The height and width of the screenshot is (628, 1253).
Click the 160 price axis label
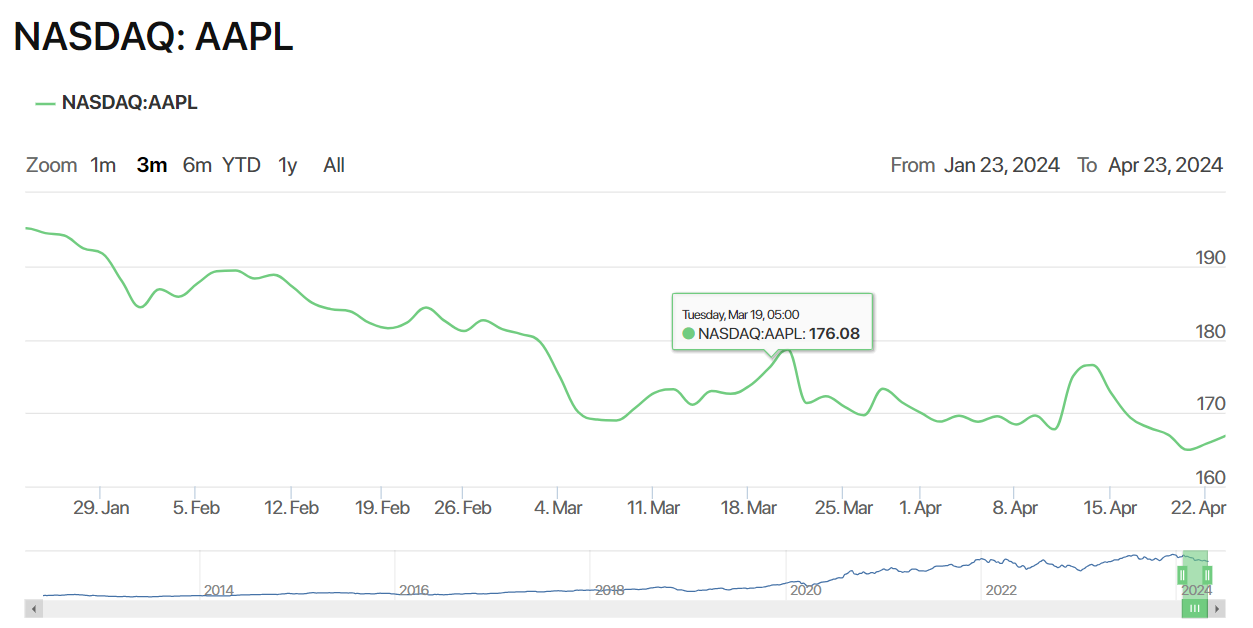tap(1211, 477)
